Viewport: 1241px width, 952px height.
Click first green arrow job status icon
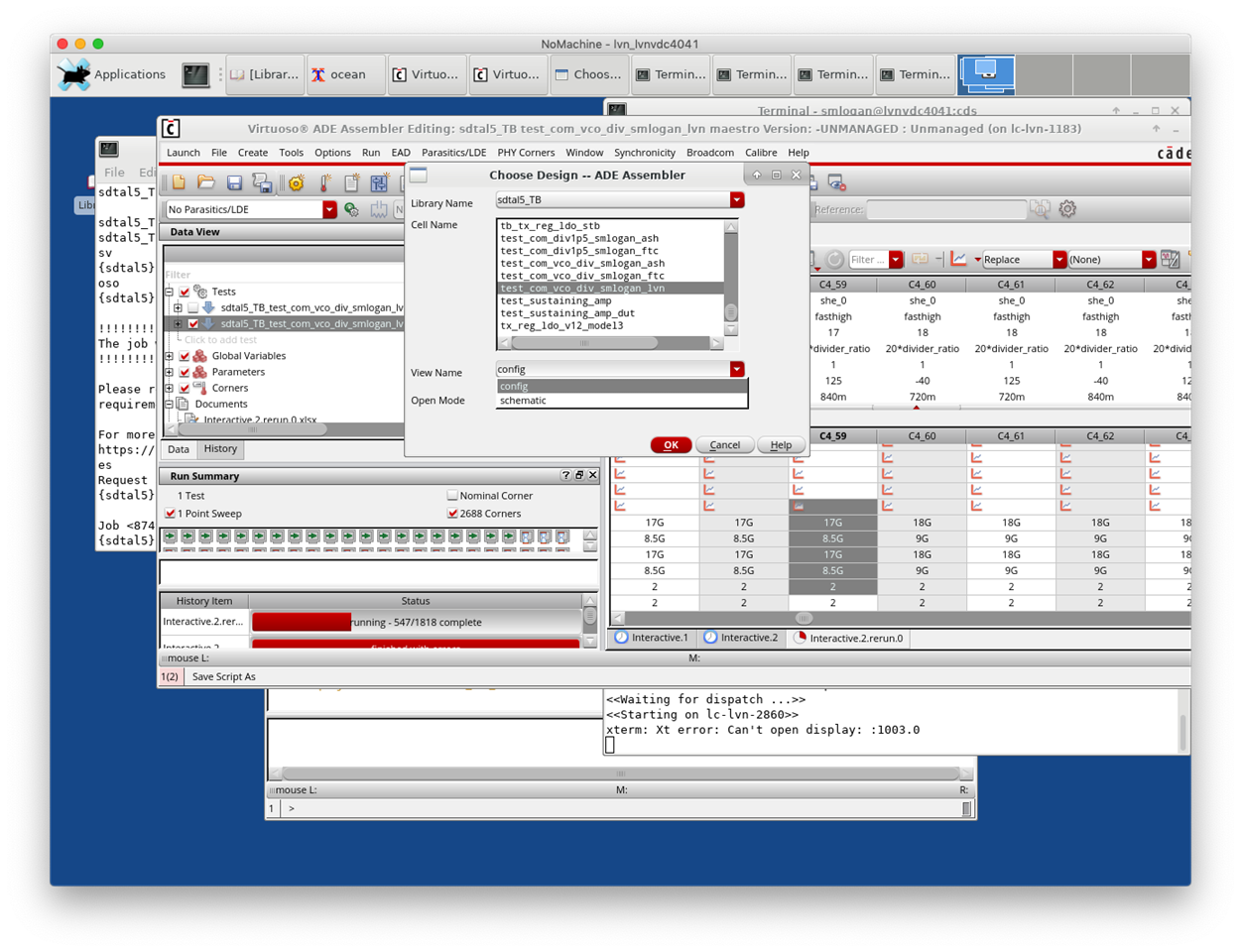click(171, 536)
